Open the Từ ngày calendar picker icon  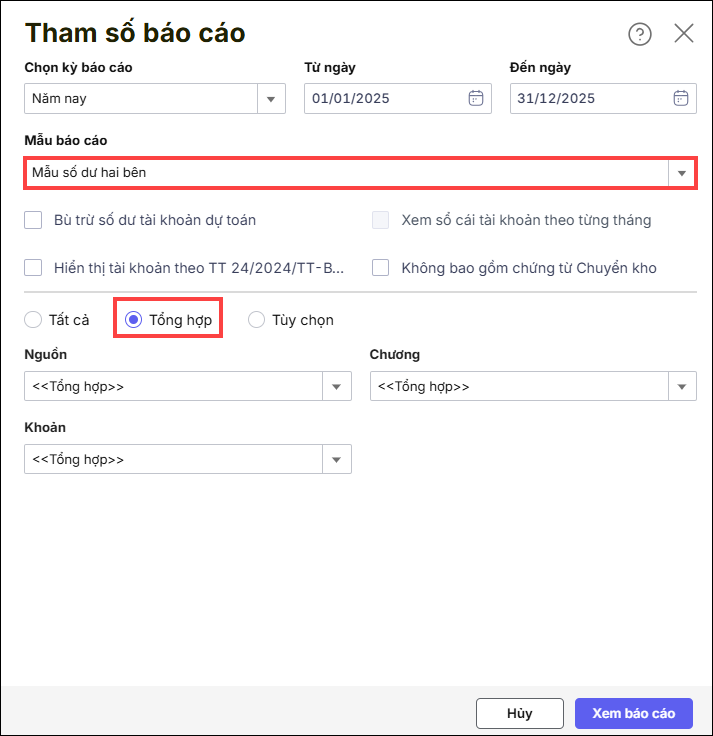coord(476,98)
